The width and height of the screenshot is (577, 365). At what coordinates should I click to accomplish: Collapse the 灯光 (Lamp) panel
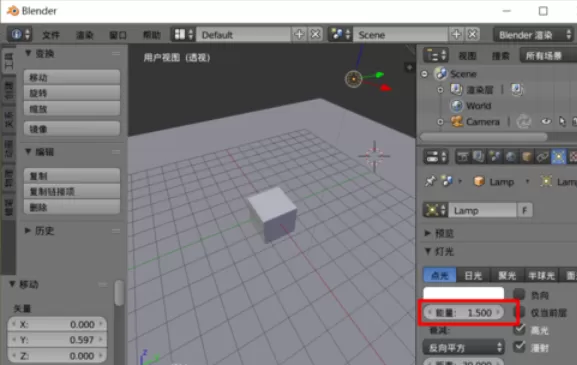pos(428,251)
